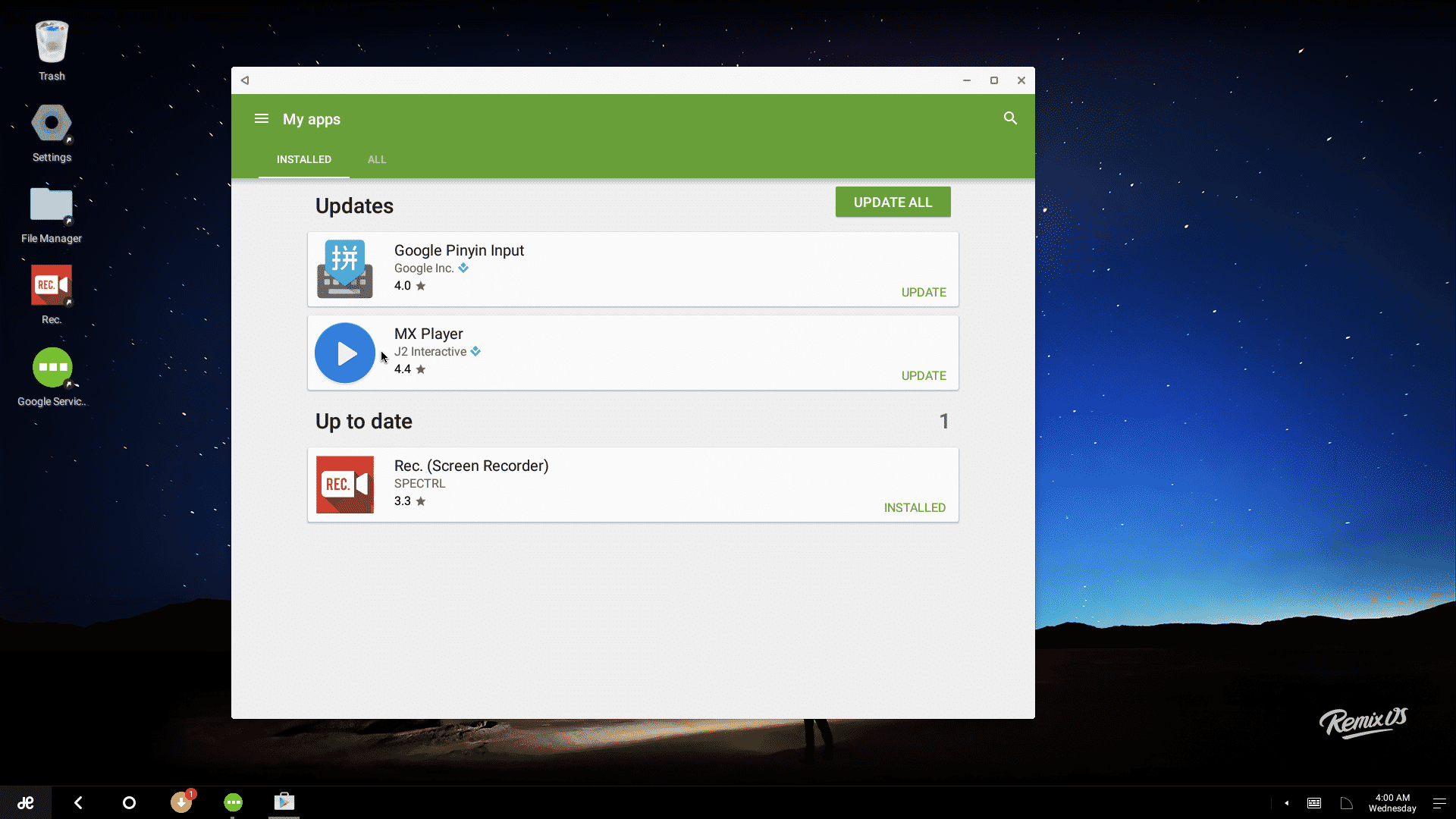Open the download notification in taskbar

pyautogui.click(x=181, y=802)
